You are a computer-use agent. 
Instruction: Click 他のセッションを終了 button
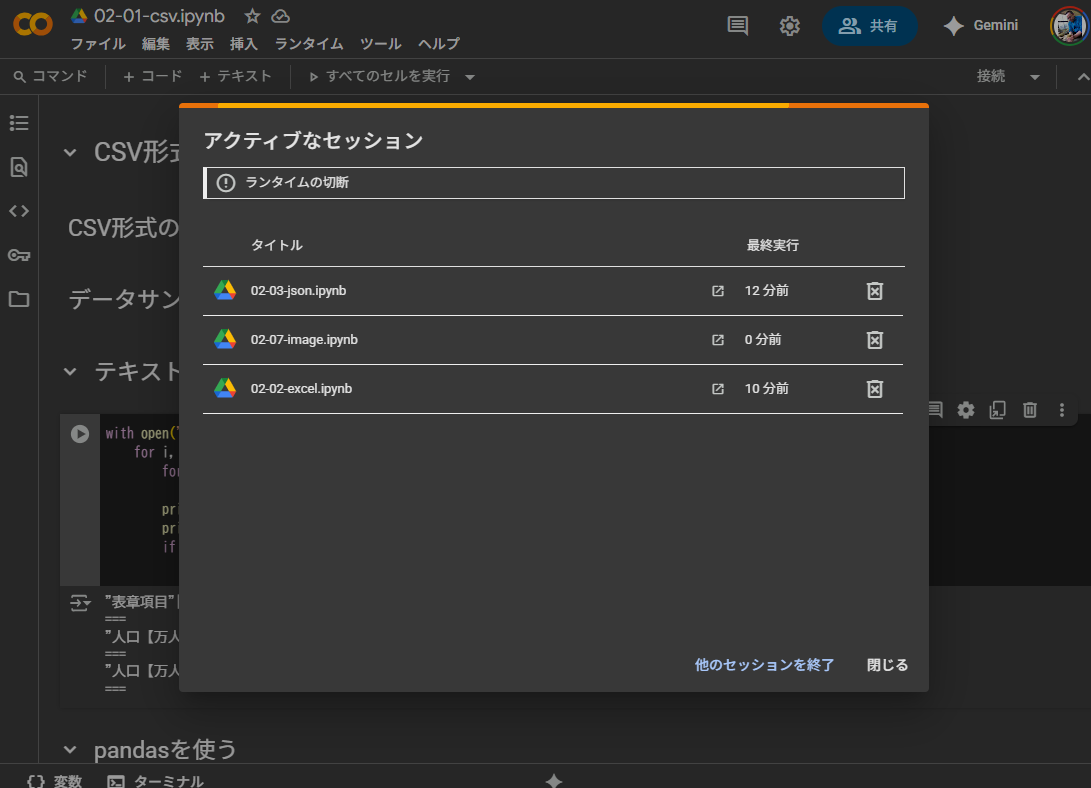764,665
